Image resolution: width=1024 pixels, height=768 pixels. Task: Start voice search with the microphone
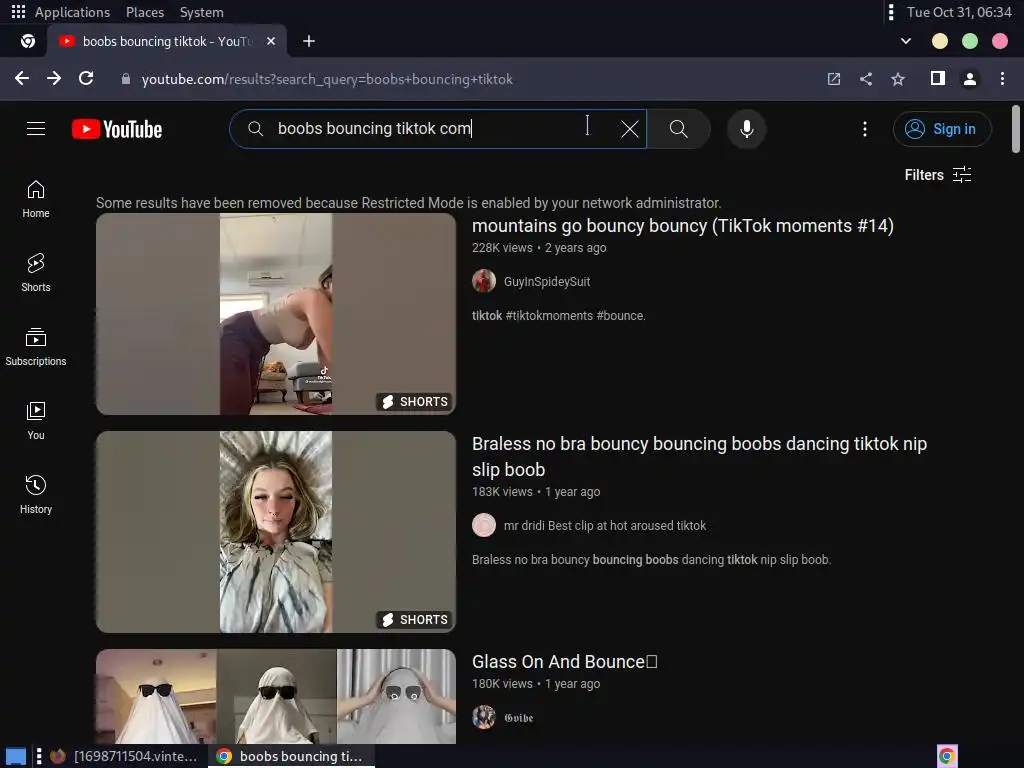pos(746,129)
